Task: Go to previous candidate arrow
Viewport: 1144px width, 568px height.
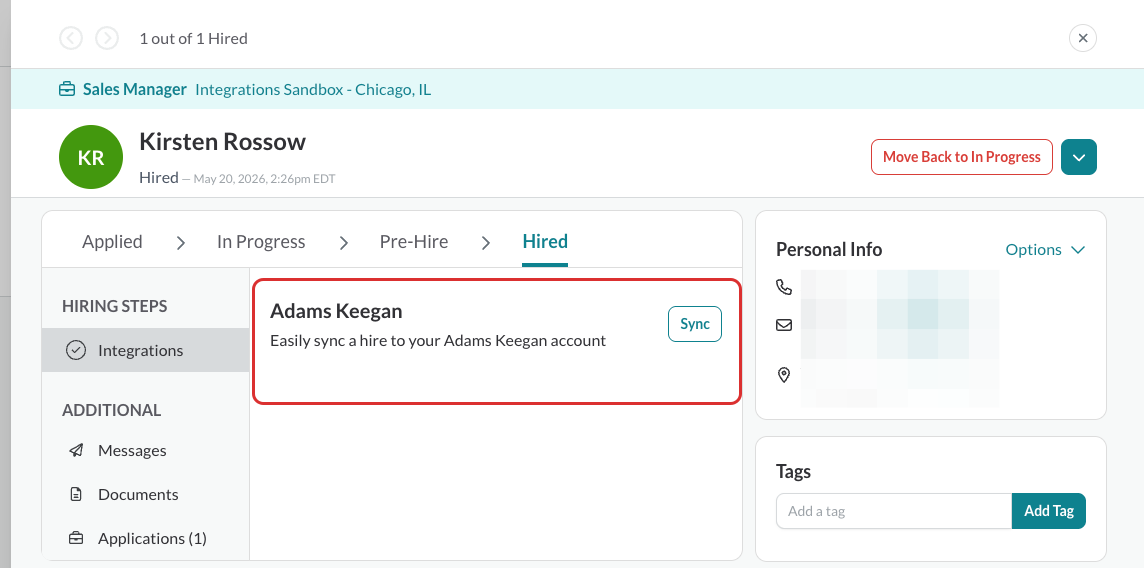Action: tap(71, 38)
